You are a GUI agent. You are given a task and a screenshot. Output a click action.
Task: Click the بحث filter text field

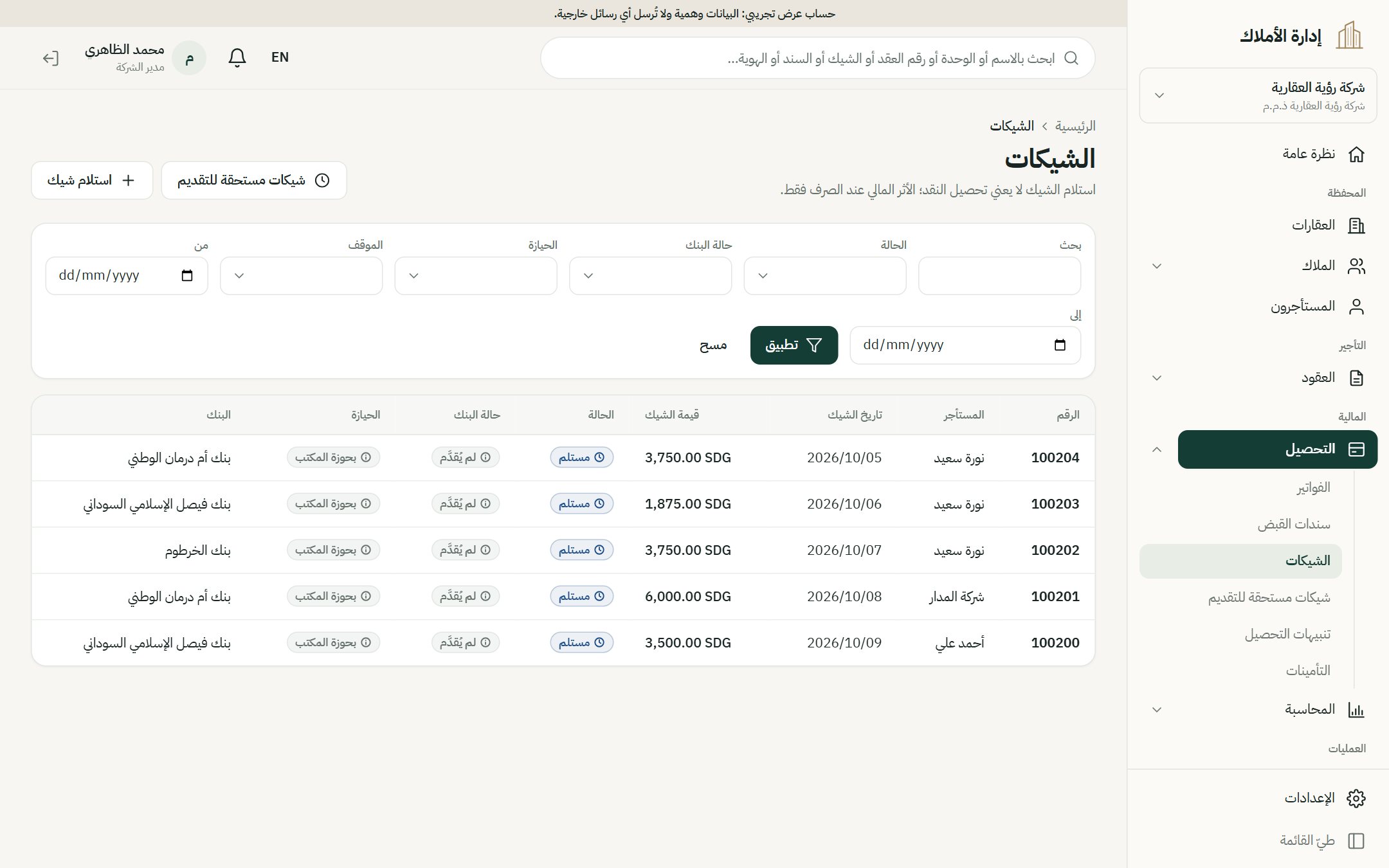tap(999, 276)
